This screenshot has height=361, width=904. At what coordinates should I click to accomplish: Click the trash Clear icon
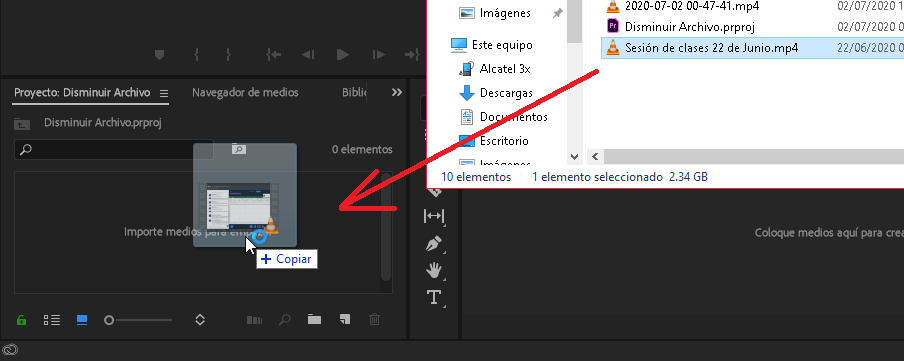click(x=374, y=319)
